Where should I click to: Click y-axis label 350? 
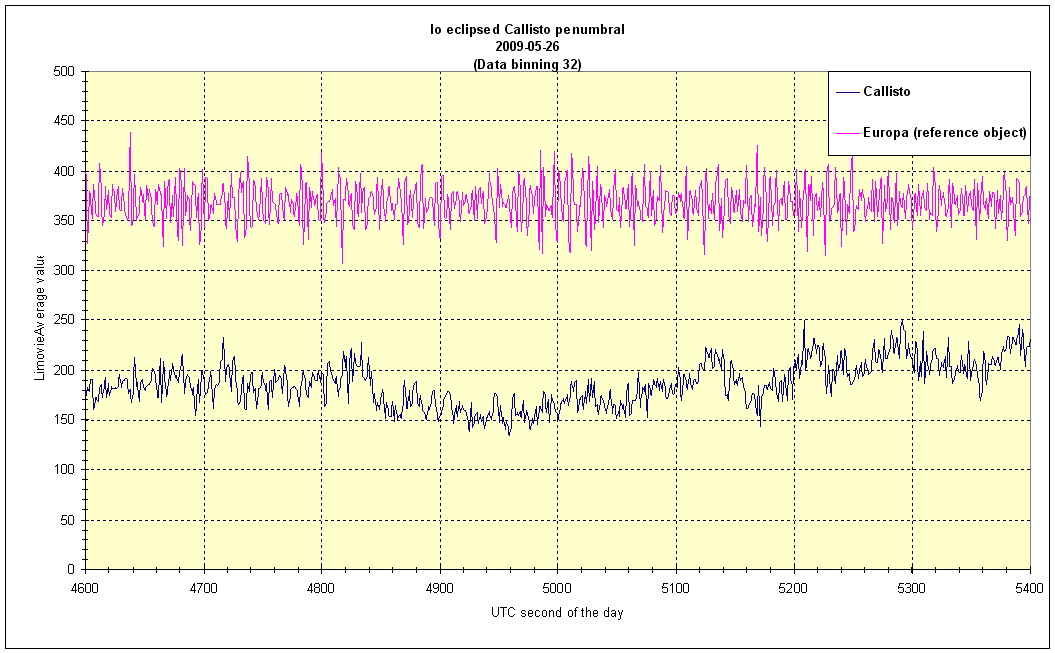(x=64, y=221)
